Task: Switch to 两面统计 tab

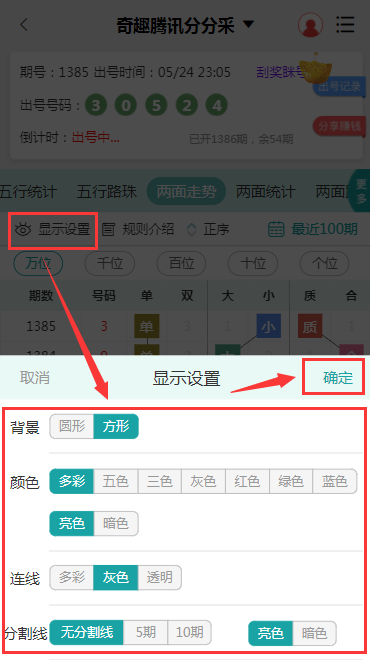Action: (265, 192)
